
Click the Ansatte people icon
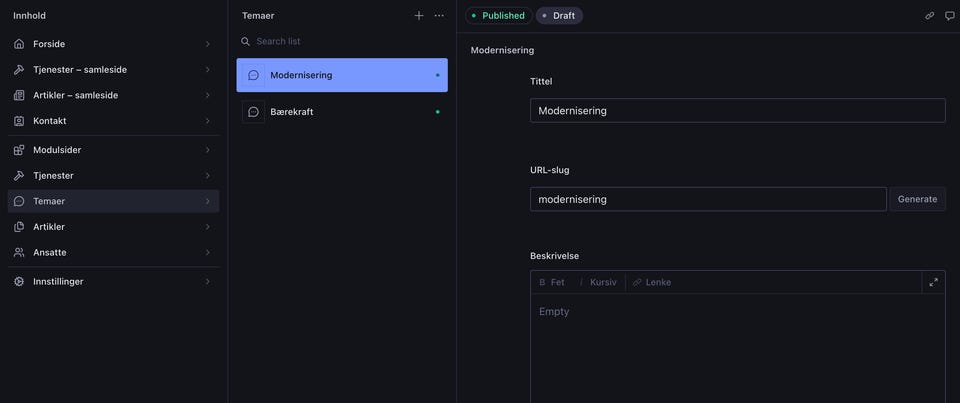(19, 253)
